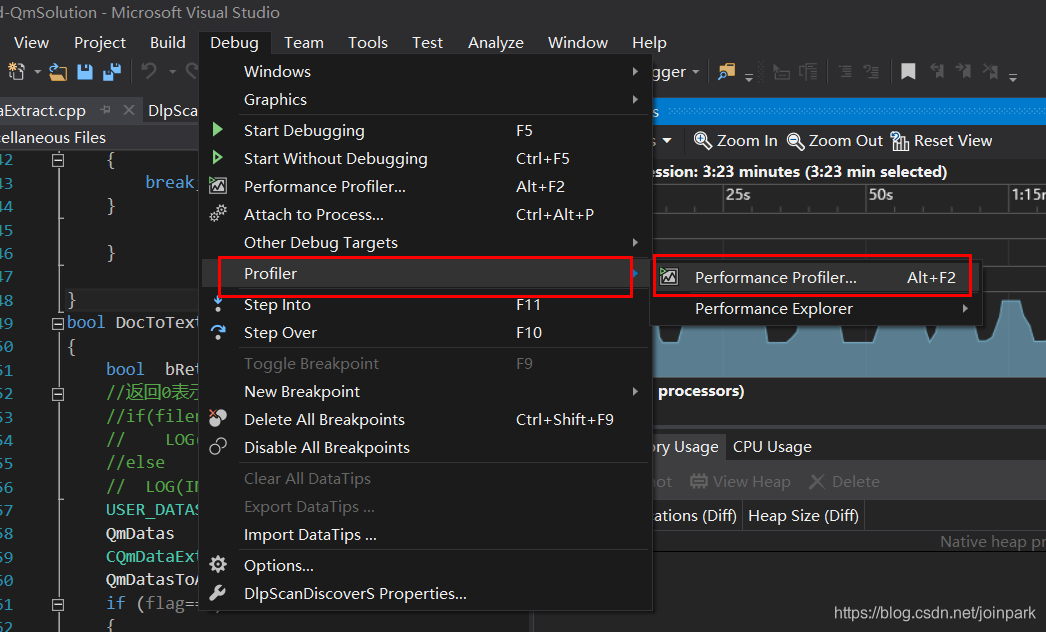The height and width of the screenshot is (632, 1046).
Task: Collapse the DocToText function outline
Action: coord(58,324)
